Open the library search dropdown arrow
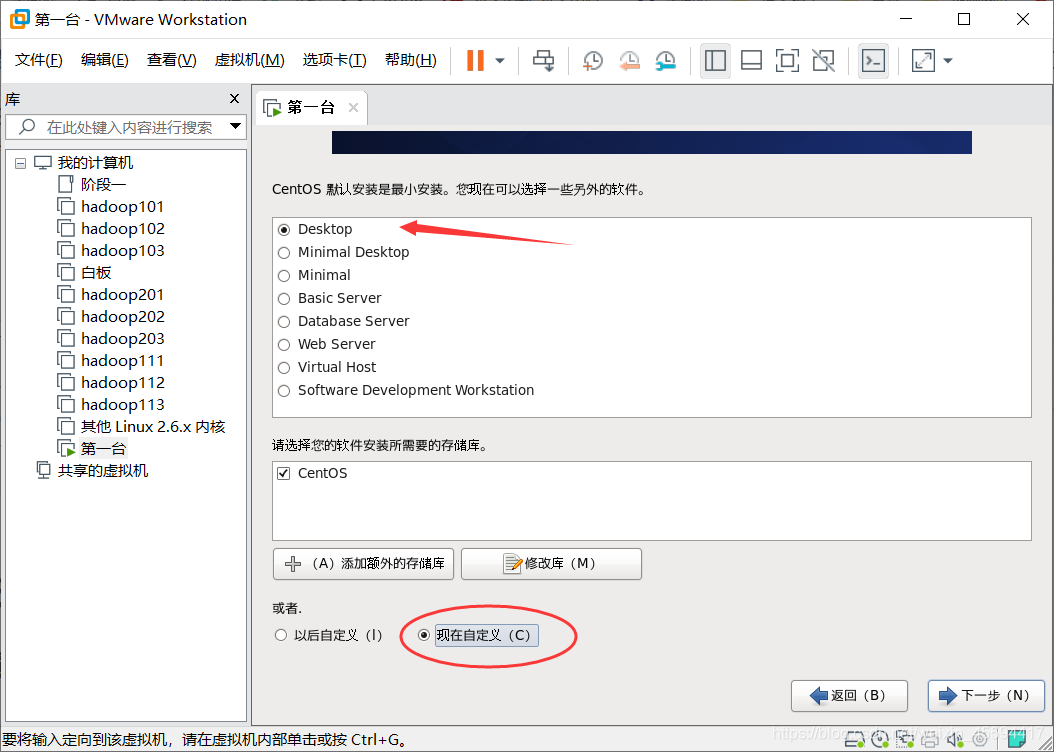 235,126
